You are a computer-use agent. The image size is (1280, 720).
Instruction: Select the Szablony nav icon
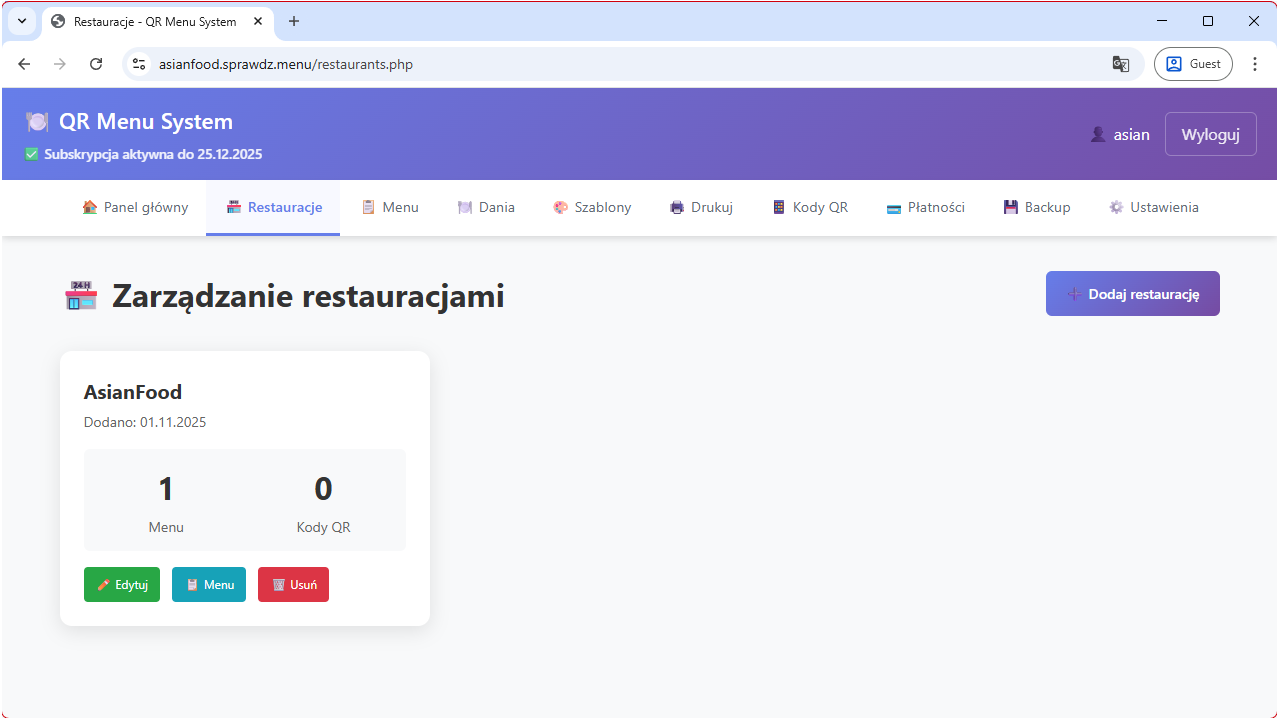coord(560,207)
